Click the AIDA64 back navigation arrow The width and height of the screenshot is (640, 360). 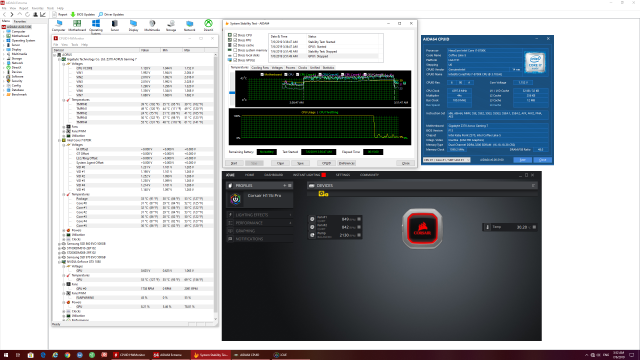pyautogui.click(x=4, y=14)
